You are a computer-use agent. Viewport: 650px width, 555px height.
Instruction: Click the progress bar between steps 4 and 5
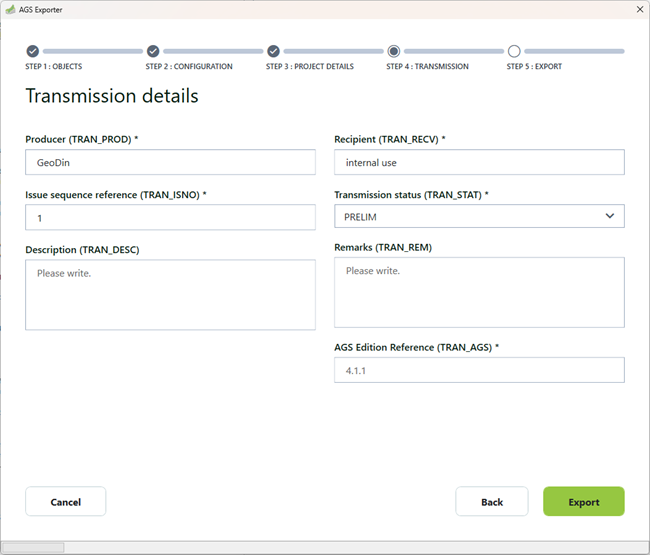tap(454, 51)
